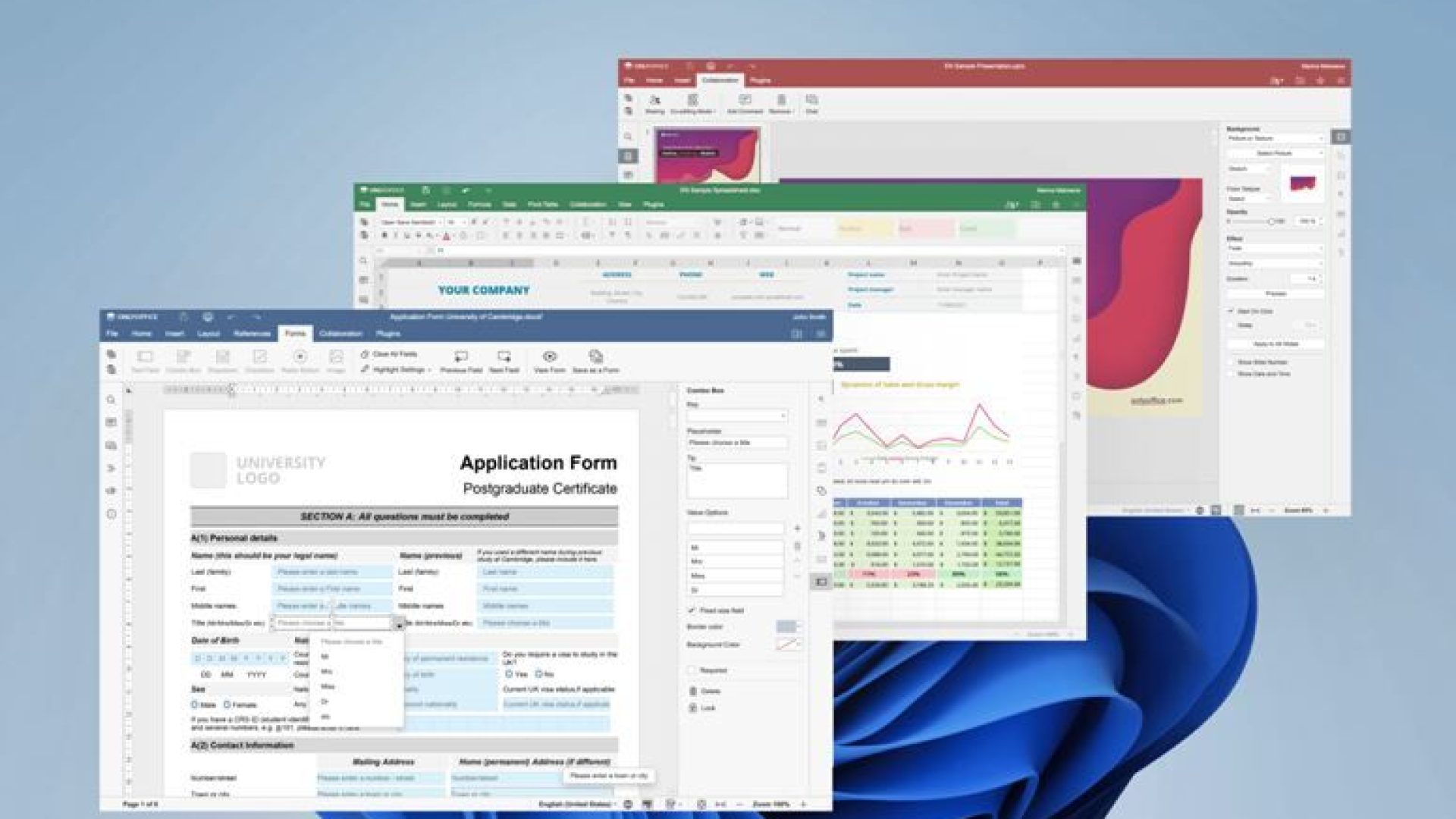Click Add Comment in presentation toolbar

745,101
